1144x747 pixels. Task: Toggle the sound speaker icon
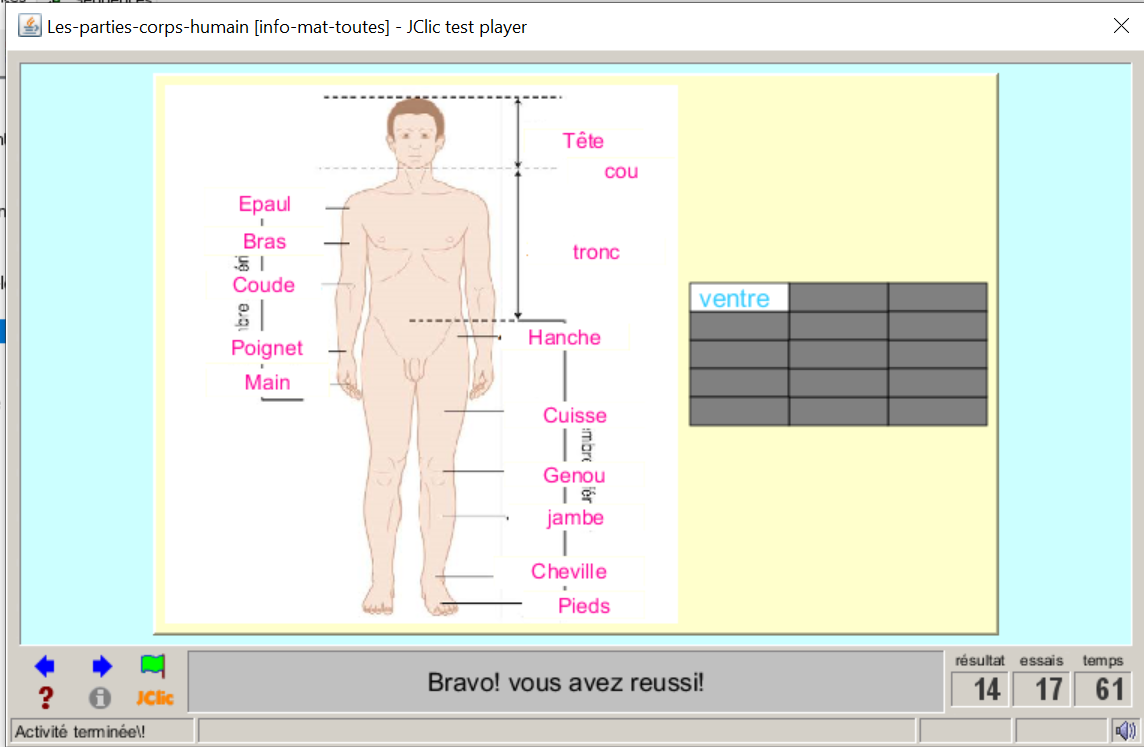[x=1125, y=731]
